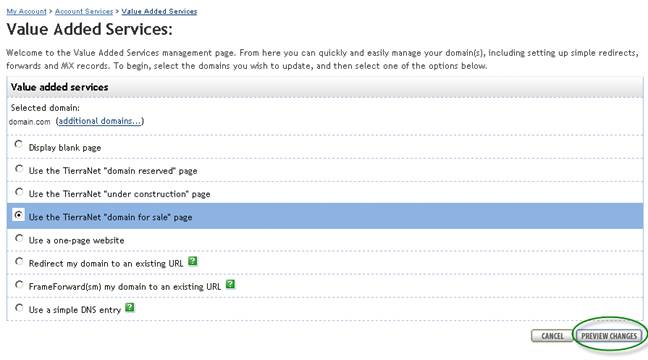
Task: Open help icon beside FrameForward option
Action: click(231, 284)
